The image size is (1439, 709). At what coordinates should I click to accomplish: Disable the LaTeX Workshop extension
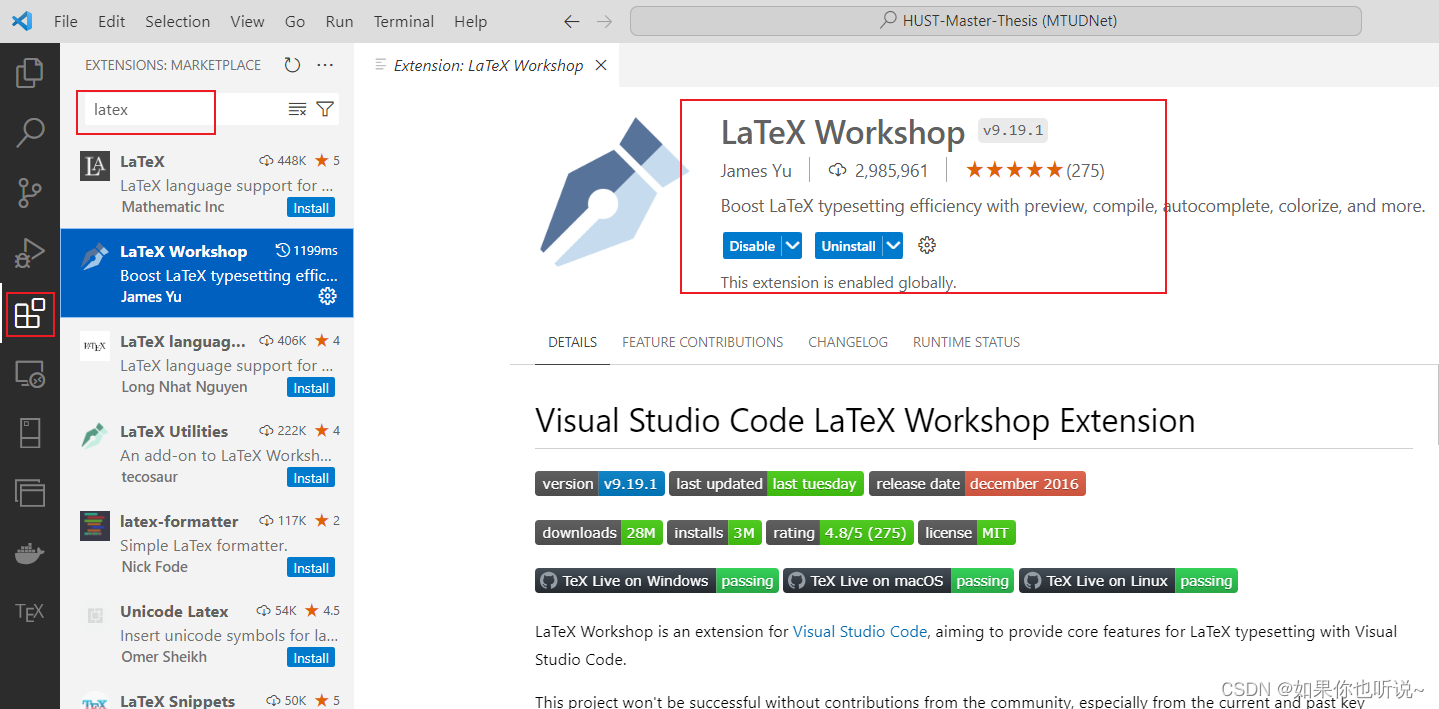point(752,245)
